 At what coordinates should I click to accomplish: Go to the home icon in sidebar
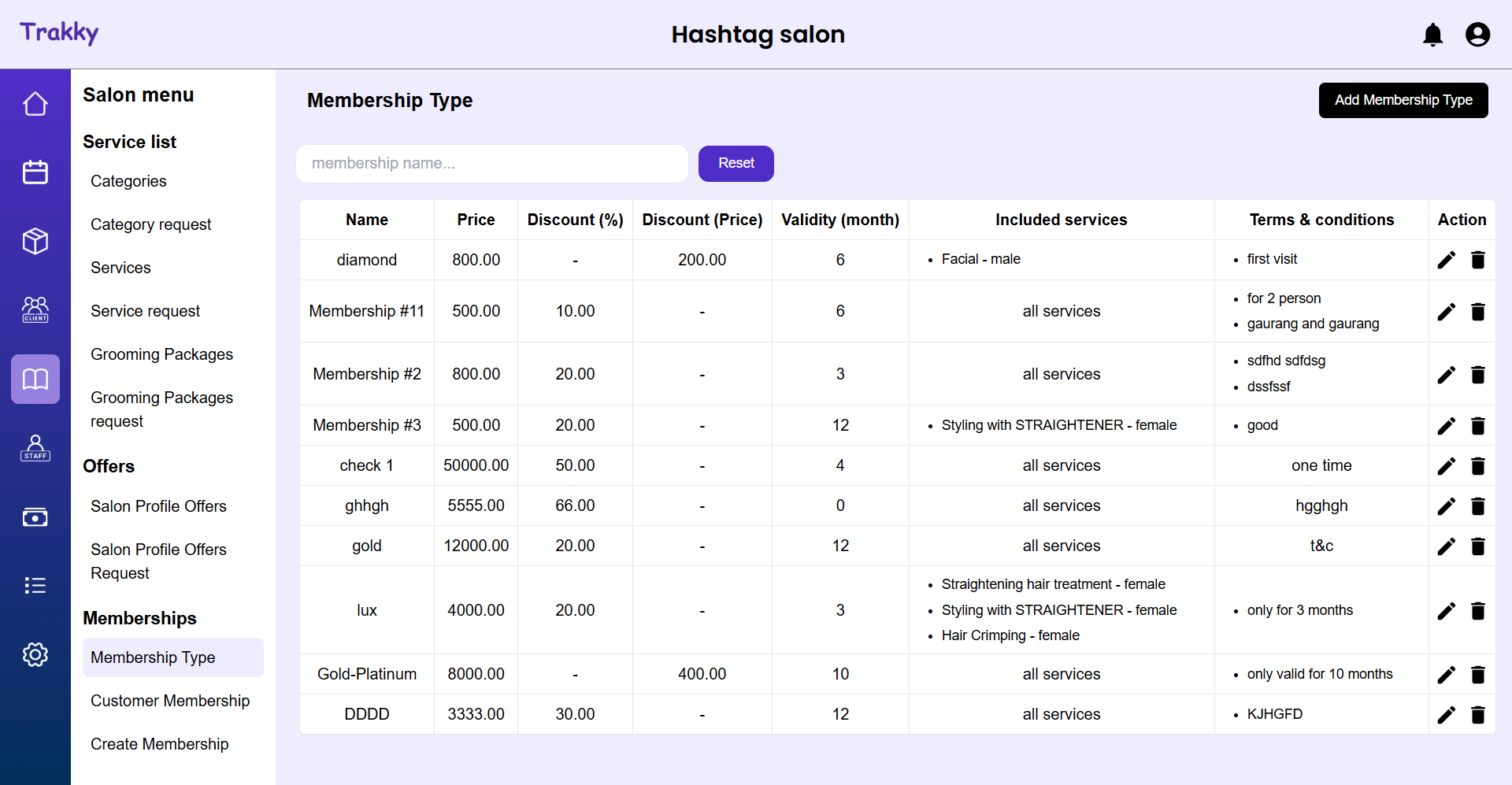pos(35,104)
